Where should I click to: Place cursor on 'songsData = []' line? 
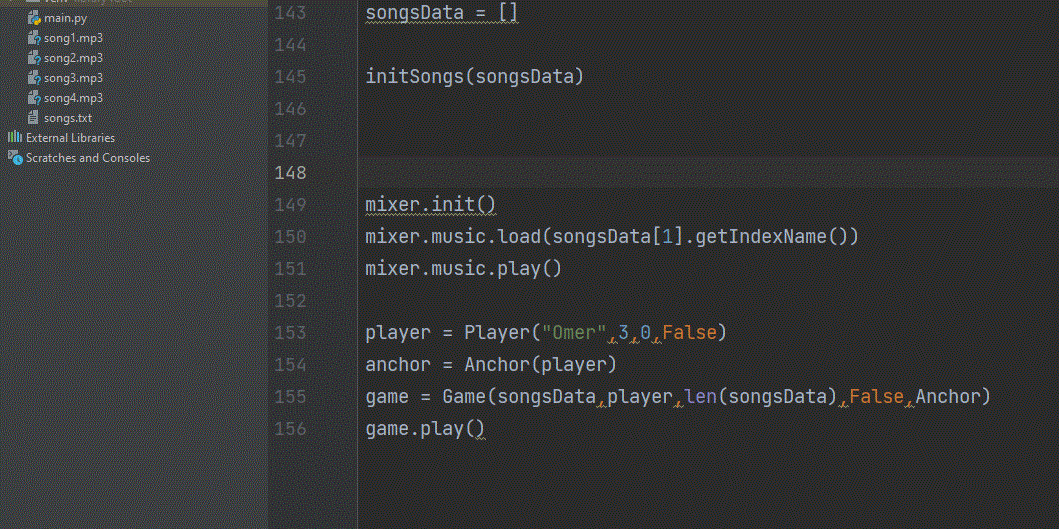coord(442,13)
